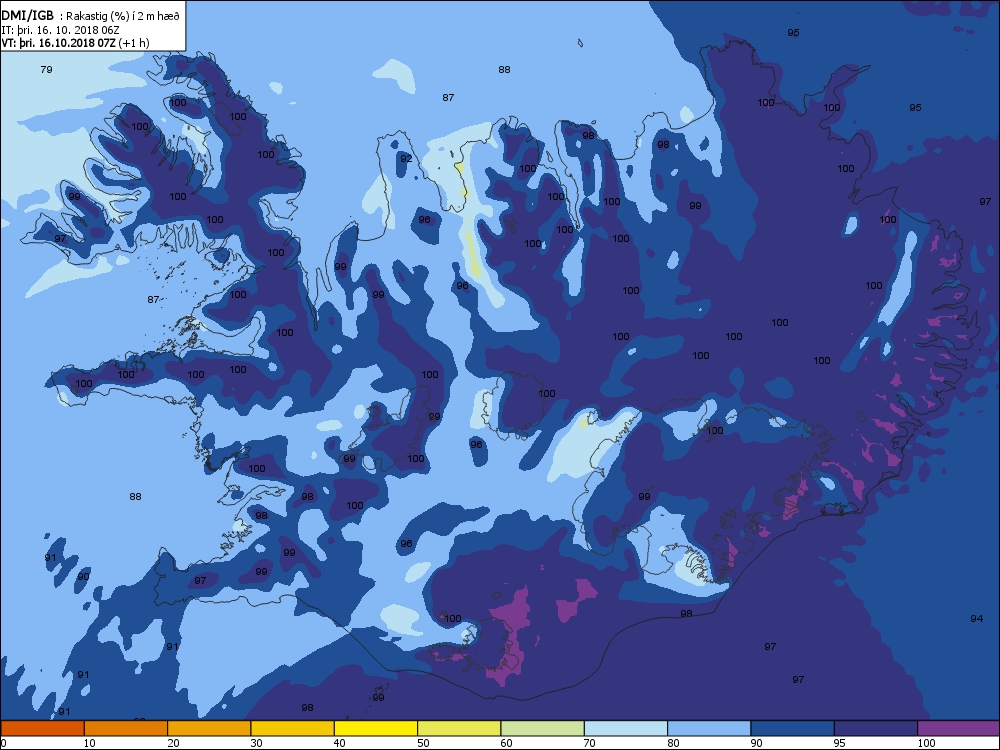Image resolution: width=1000 pixels, height=750 pixels.
Task: Click the bright yellow 40–50 legend swatch
Action: tap(376, 728)
